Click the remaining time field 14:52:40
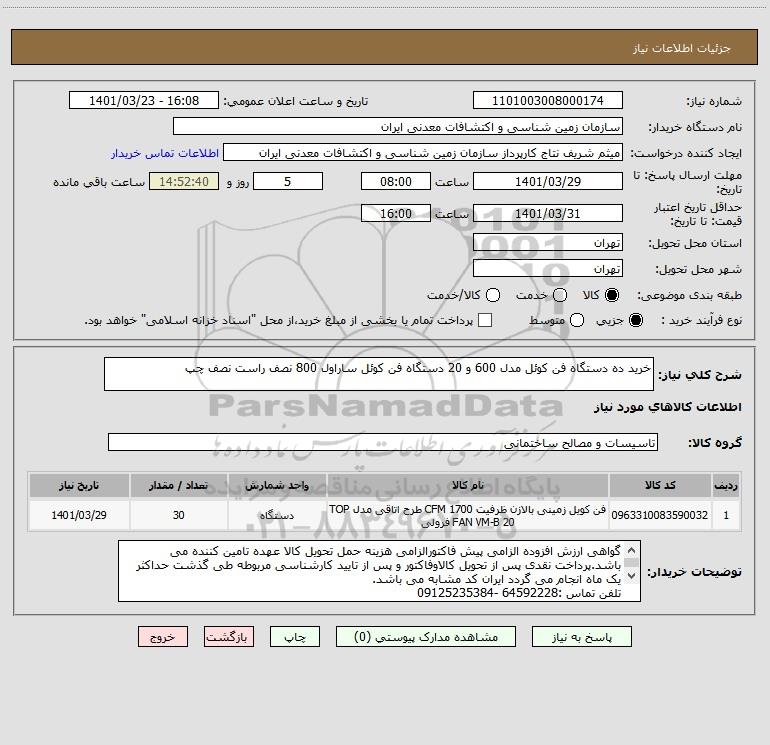Viewport: 770px width, 745px height. [x=184, y=182]
